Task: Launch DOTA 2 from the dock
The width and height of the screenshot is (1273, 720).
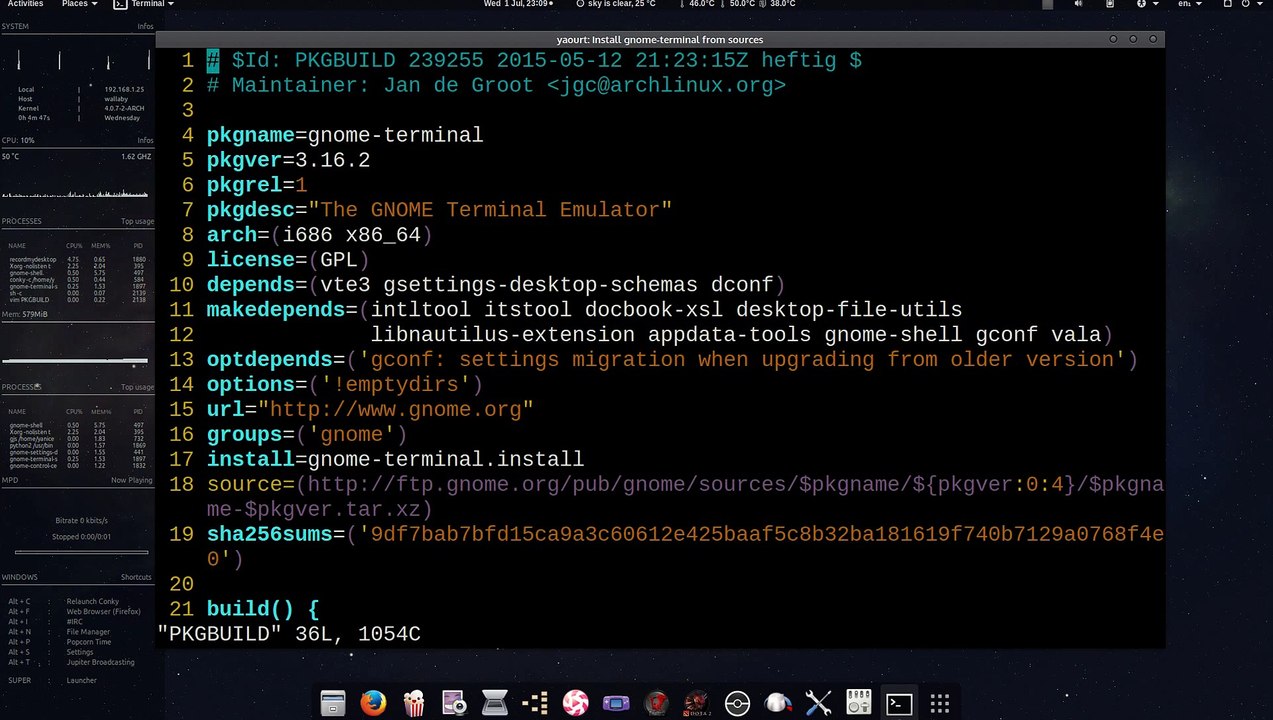Action: tap(697, 703)
